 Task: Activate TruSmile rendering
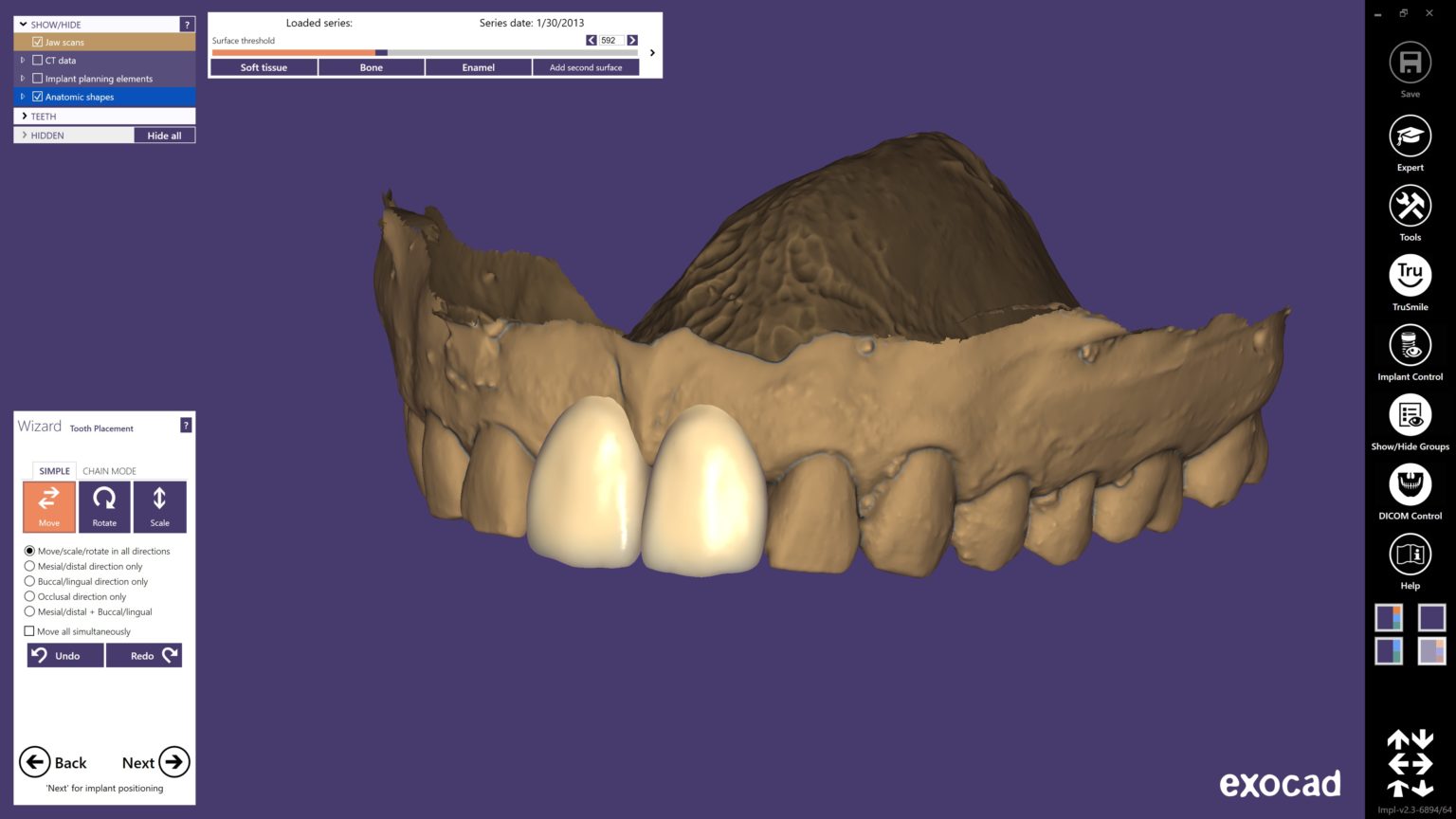1410,282
